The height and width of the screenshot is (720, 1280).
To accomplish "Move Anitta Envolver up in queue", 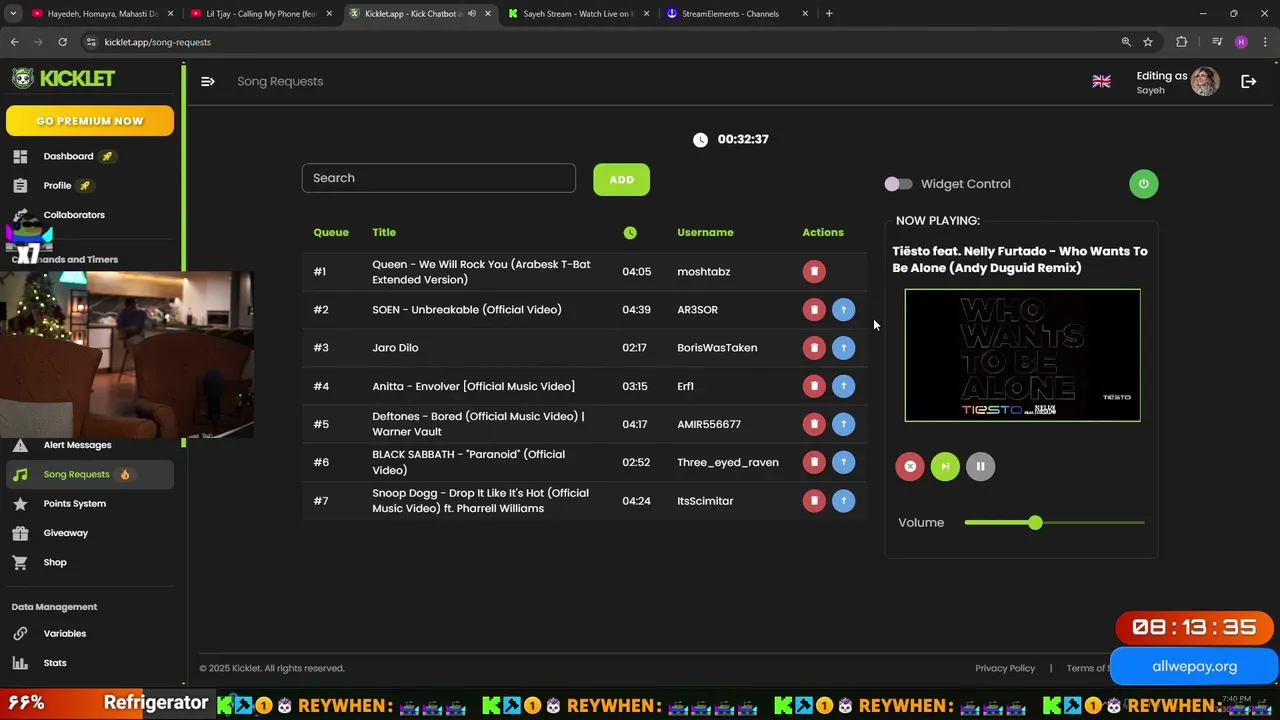I will [843, 386].
